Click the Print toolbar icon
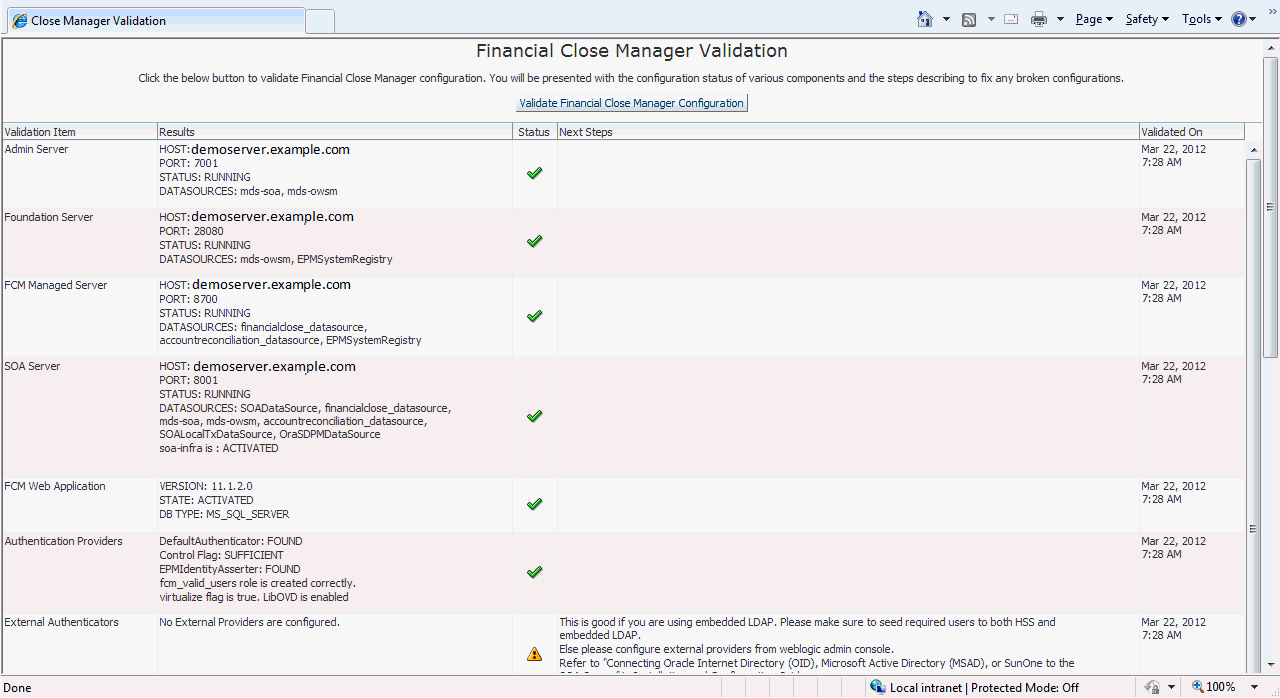The image size is (1280, 698). pyautogui.click(x=1039, y=19)
